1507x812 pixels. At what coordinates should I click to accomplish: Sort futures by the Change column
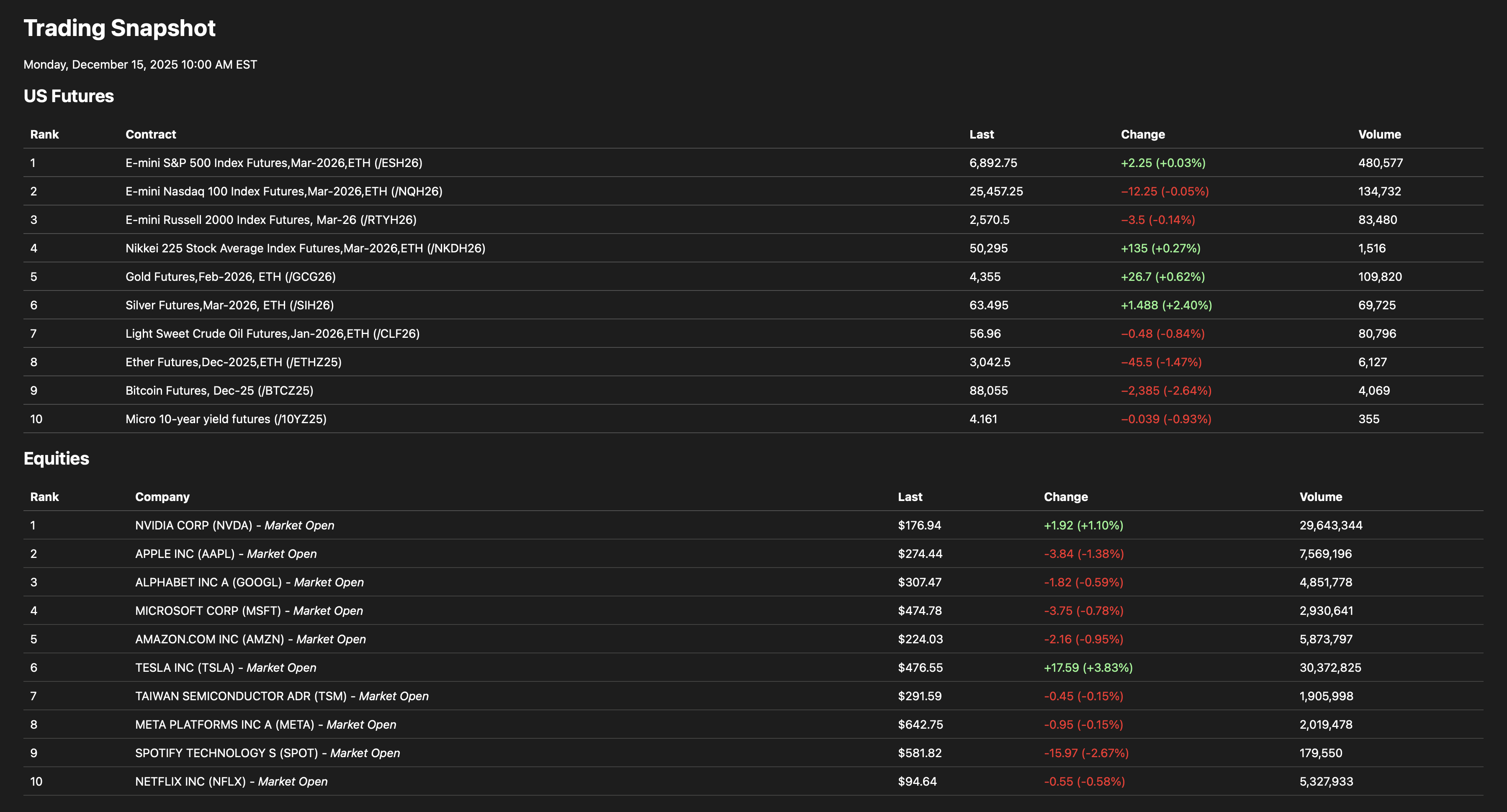pyautogui.click(x=1142, y=134)
